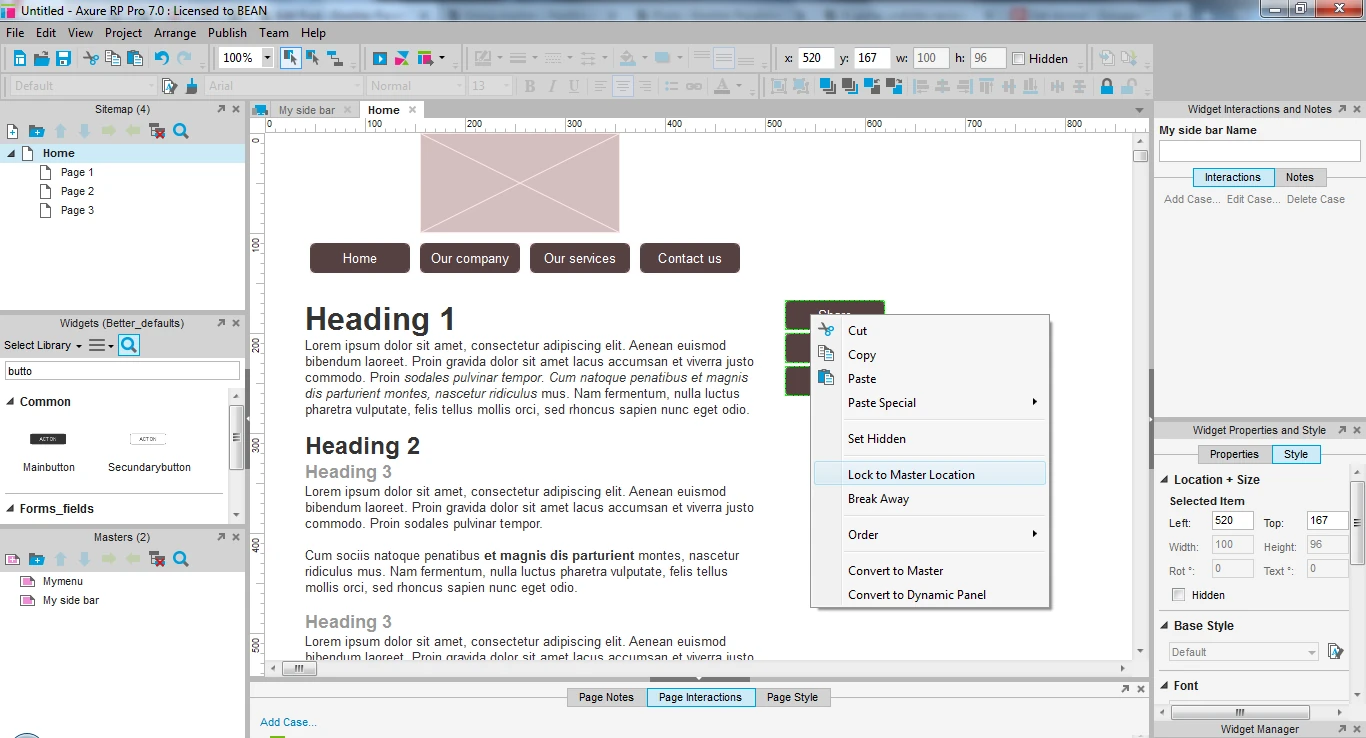Click the My side bar Name input field
This screenshot has height=738, width=1366.
pyautogui.click(x=1259, y=151)
